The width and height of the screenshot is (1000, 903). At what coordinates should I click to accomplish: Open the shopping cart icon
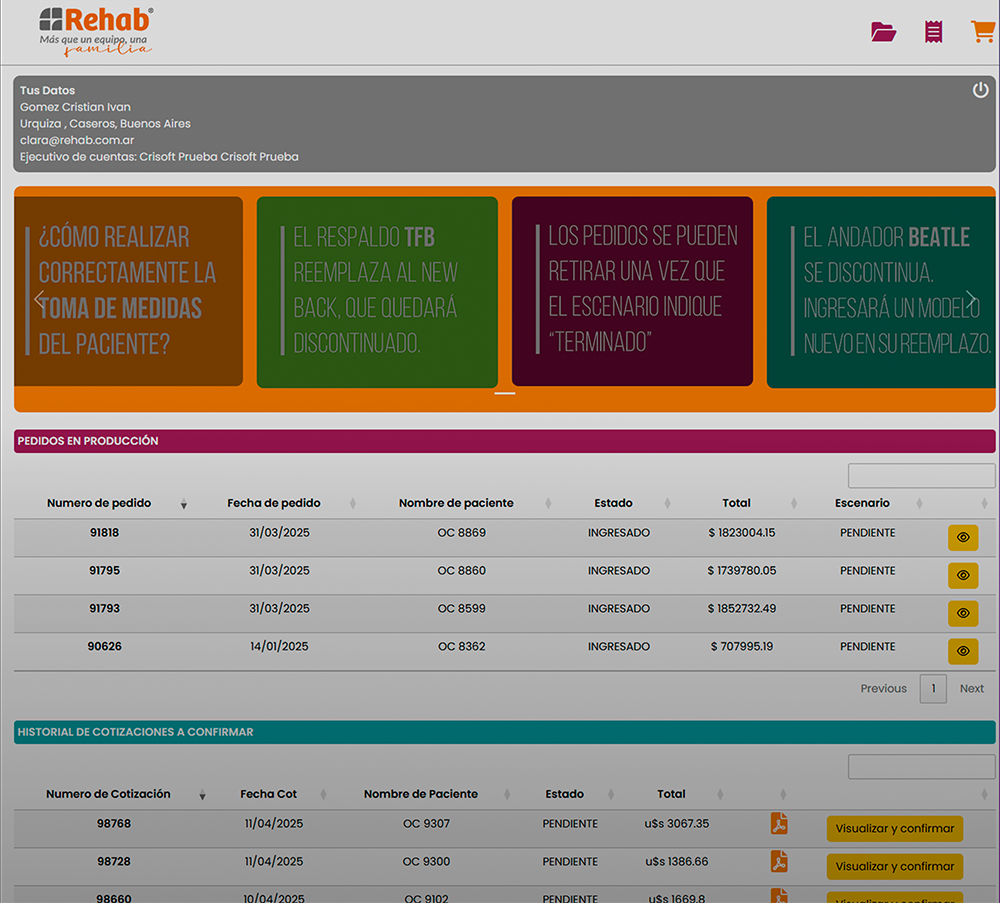982,32
